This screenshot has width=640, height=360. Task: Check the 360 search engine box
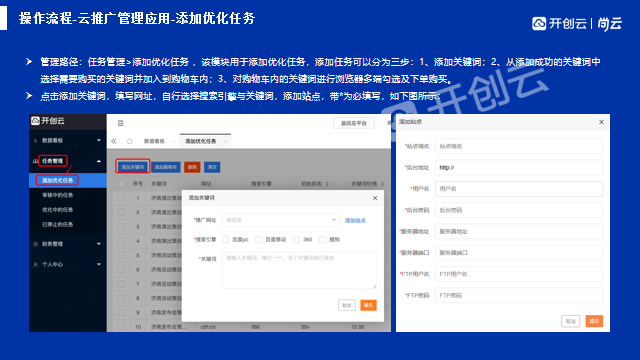tap(296, 240)
